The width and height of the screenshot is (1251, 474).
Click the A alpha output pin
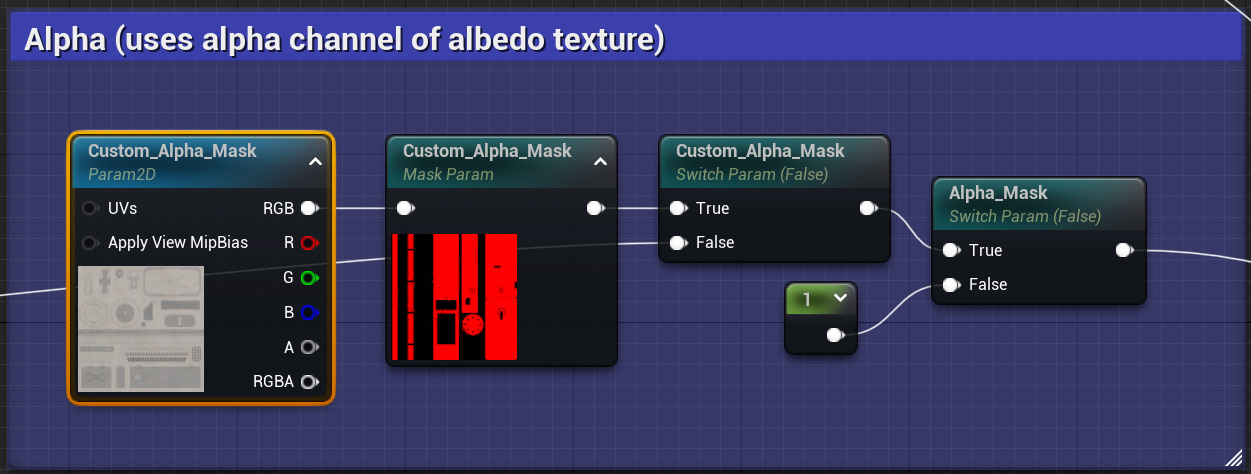click(x=309, y=347)
